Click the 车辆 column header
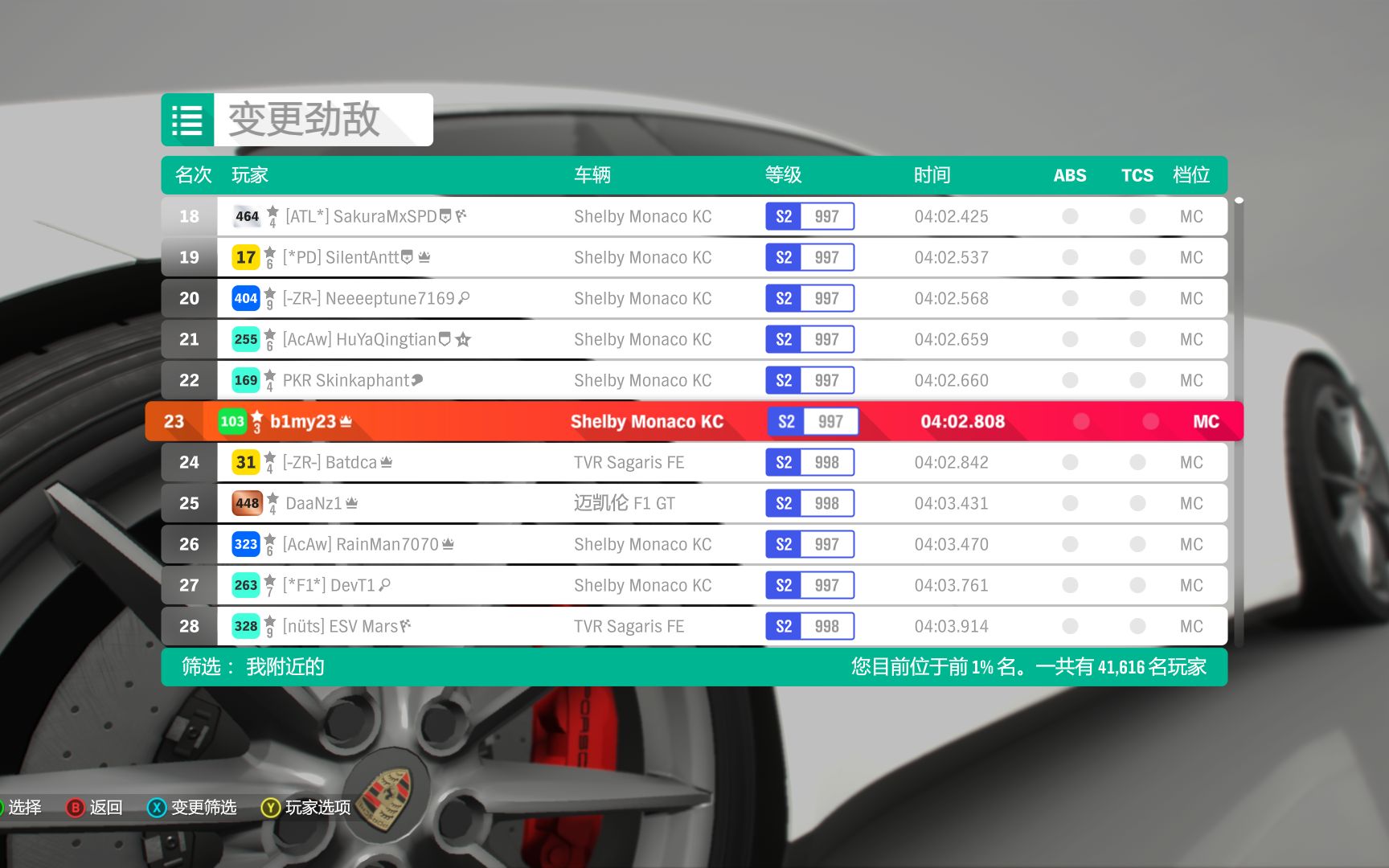Screen dimensions: 1389x868 pyautogui.click(x=592, y=175)
